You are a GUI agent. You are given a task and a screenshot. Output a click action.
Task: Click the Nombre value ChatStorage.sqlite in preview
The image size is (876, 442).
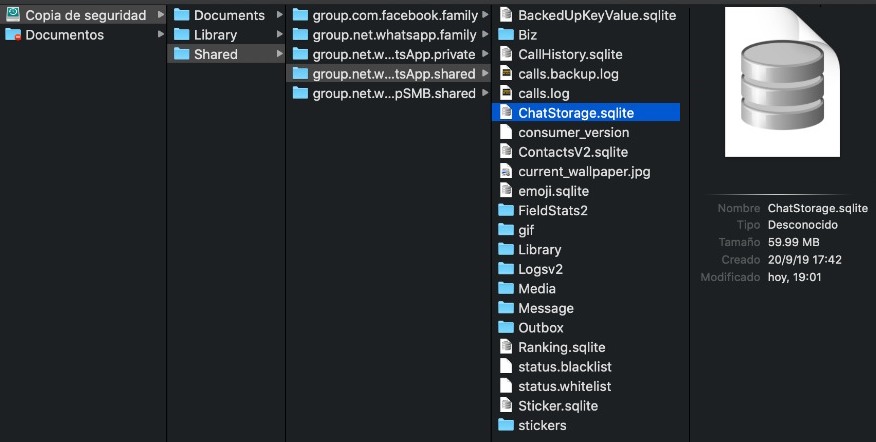click(x=817, y=208)
